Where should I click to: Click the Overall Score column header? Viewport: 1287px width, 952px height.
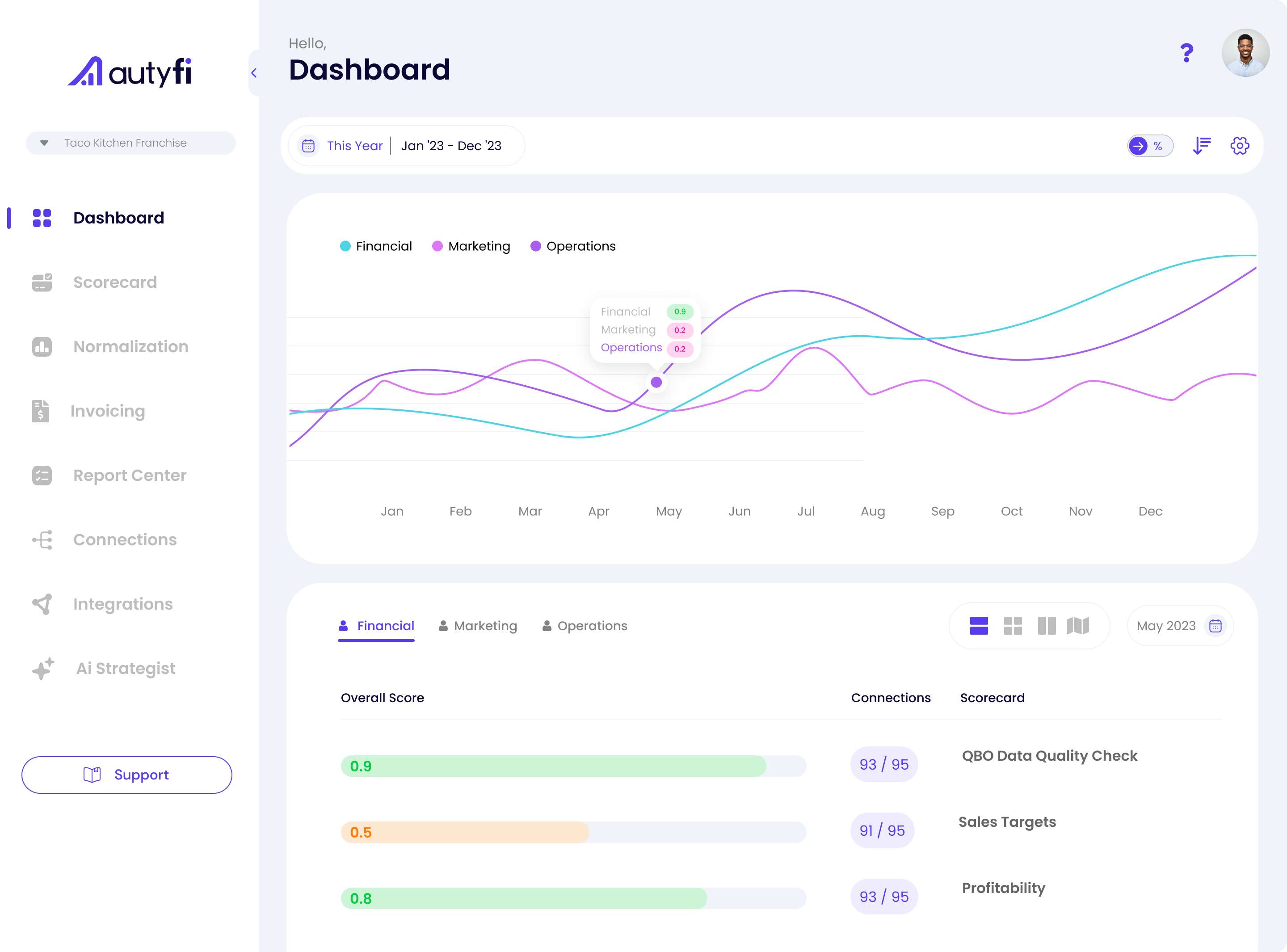(383, 698)
